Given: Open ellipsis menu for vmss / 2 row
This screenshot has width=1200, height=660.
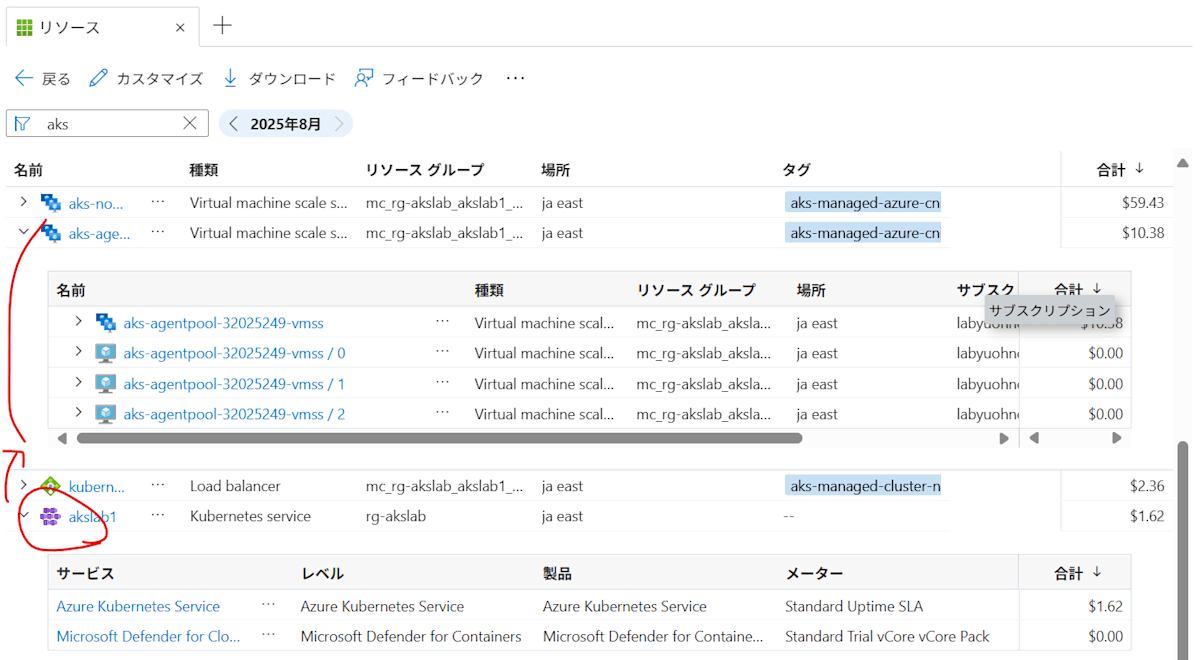Looking at the screenshot, I should click(x=443, y=413).
